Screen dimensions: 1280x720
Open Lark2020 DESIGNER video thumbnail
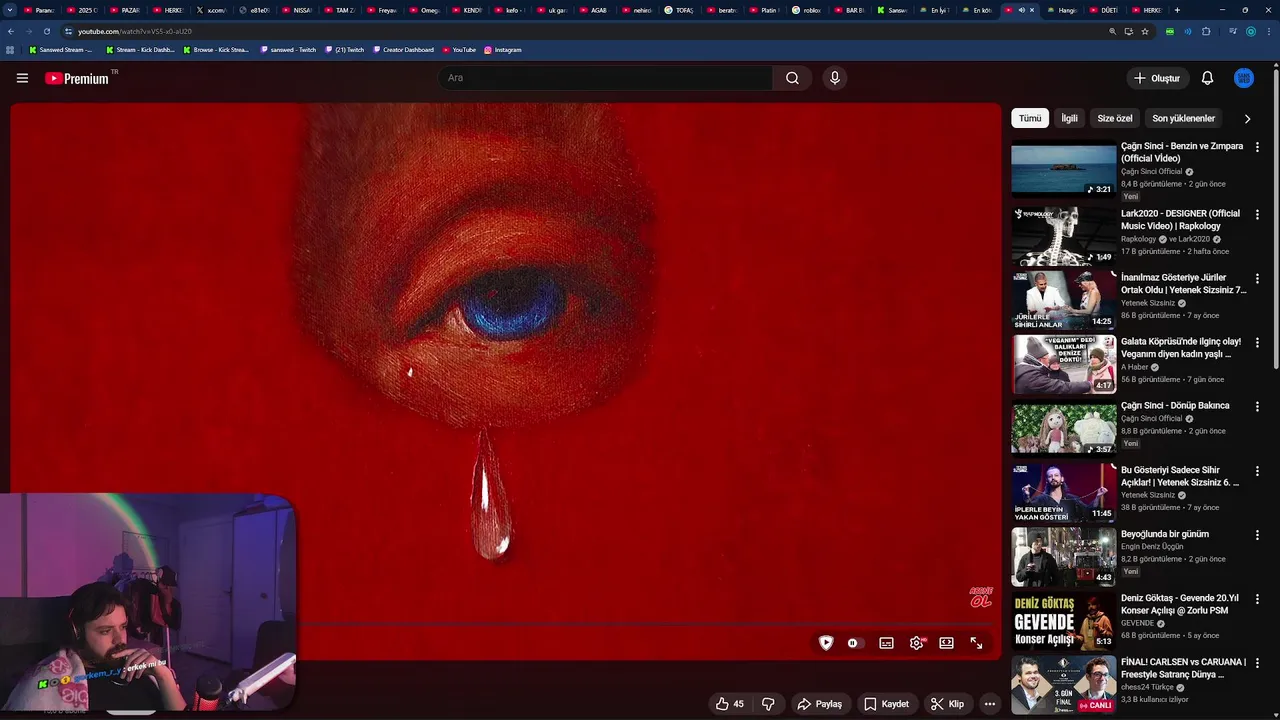pyautogui.click(x=1063, y=235)
